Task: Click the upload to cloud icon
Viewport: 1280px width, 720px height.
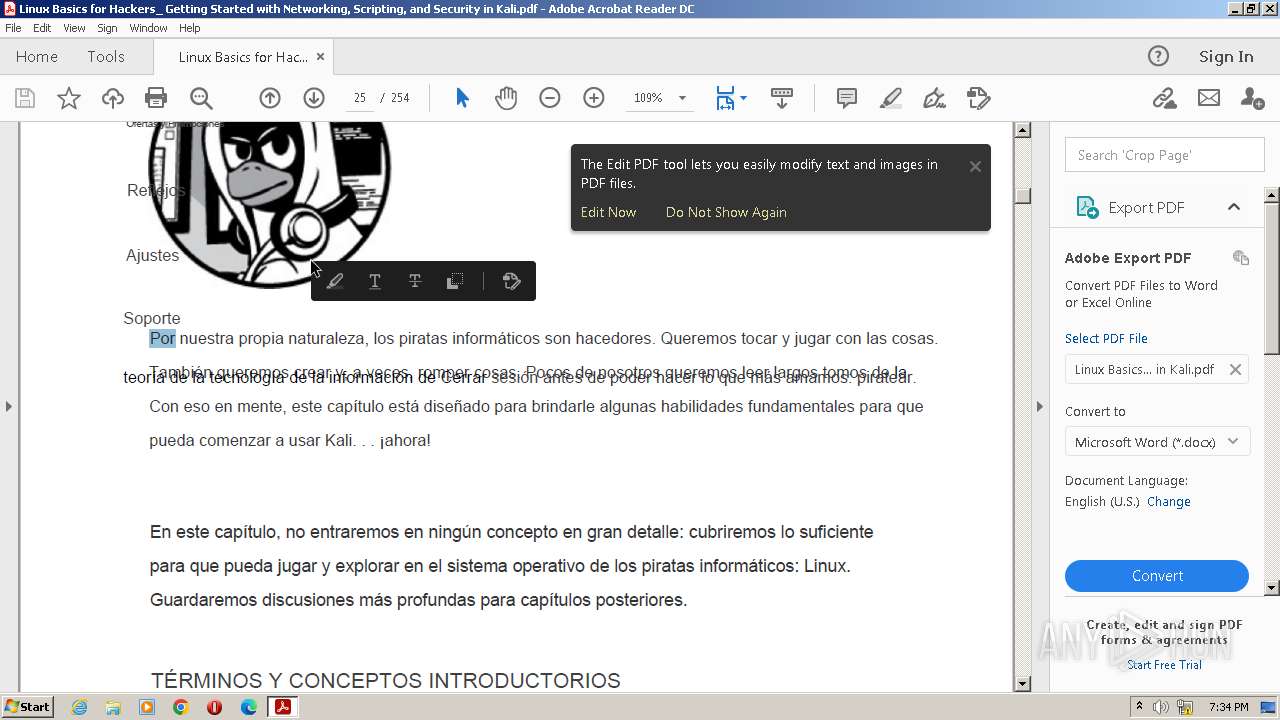Action: [x=113, y=98]
